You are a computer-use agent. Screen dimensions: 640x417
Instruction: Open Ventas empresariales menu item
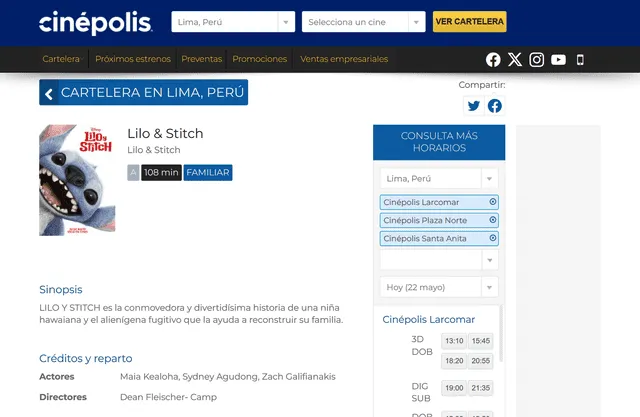pyautogui.click(x=344, y=59)
